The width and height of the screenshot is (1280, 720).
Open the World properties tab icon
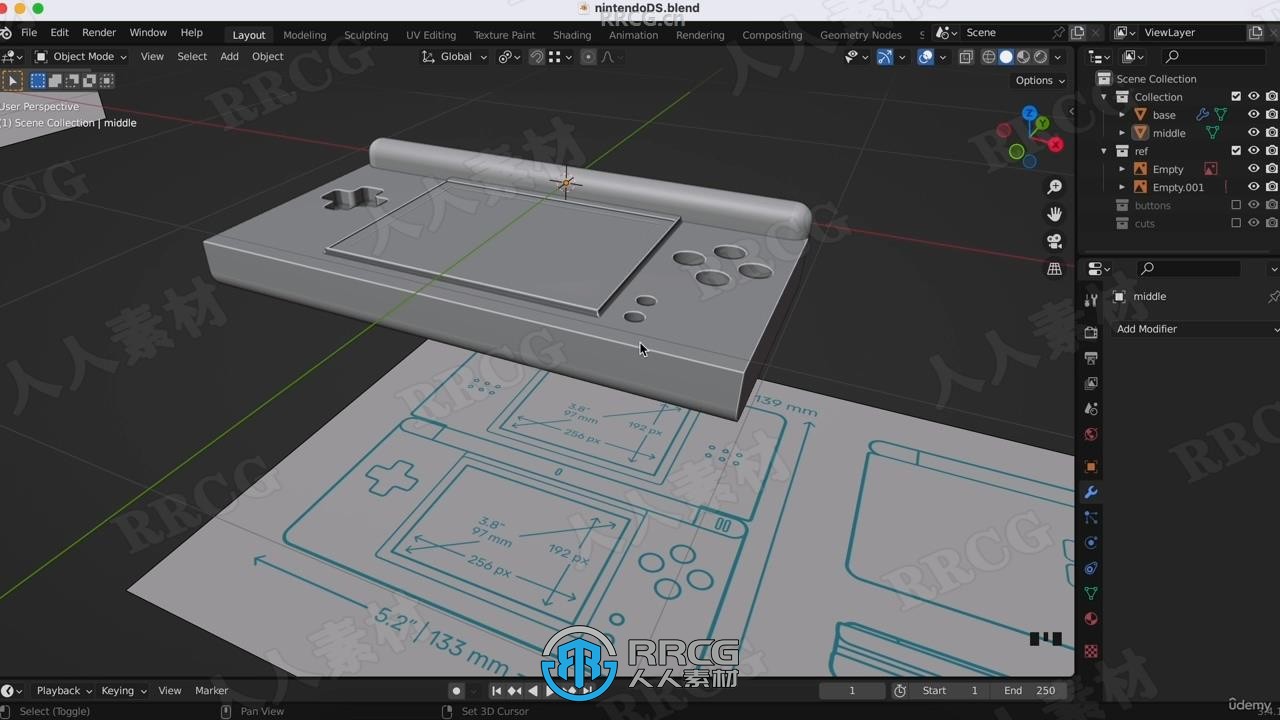[x=1091, y=435]
